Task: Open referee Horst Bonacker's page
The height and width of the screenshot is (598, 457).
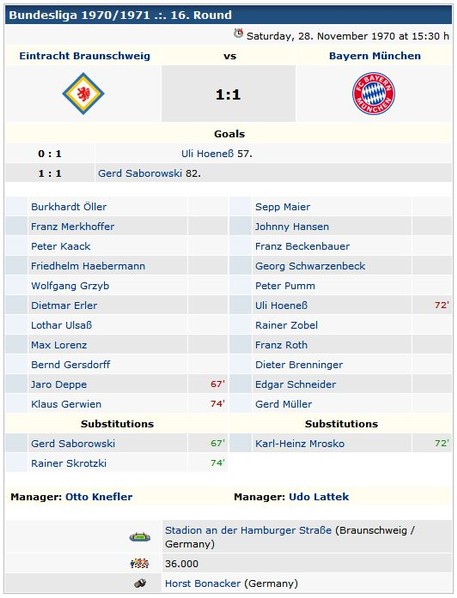Action: (x=203, y=584)
